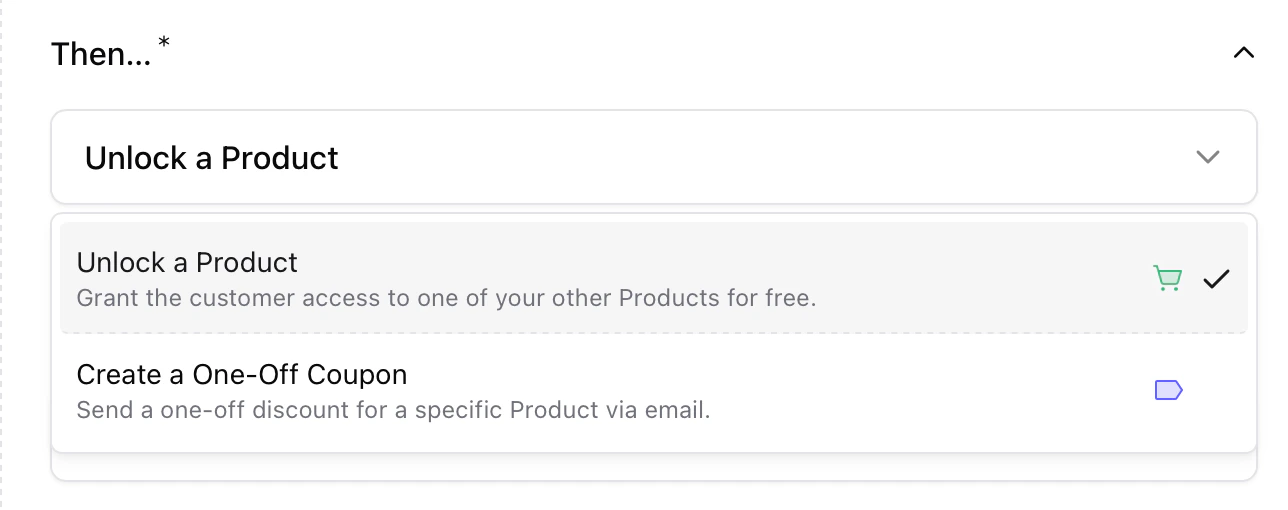The width and height of the screenshot is (1288, 510).
Task: Click the selected value text in the combo box
Action: [211, 158]
